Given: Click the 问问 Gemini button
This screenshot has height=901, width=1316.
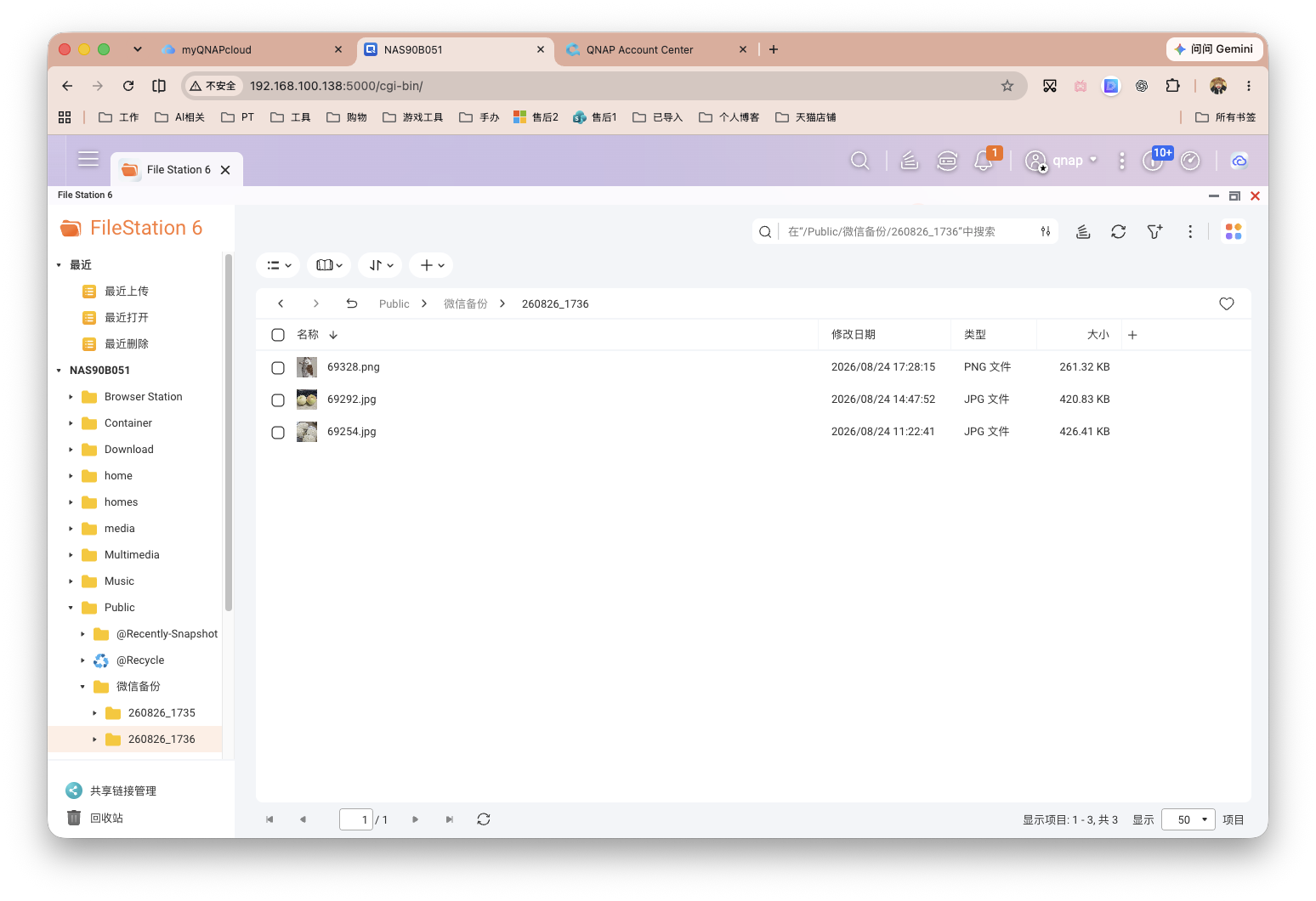Looking at the screenshot, I should tap(1213, 49).
